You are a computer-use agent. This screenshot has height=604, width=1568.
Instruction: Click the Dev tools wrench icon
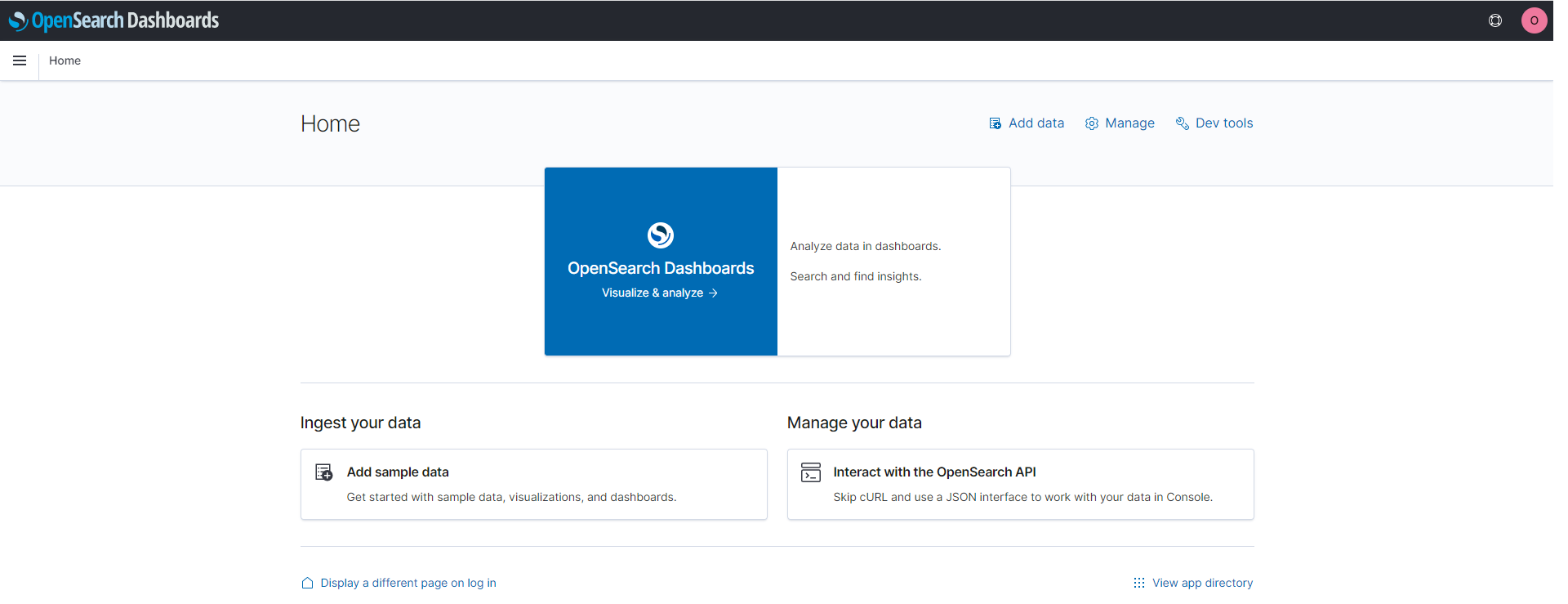pos(1182,123)
